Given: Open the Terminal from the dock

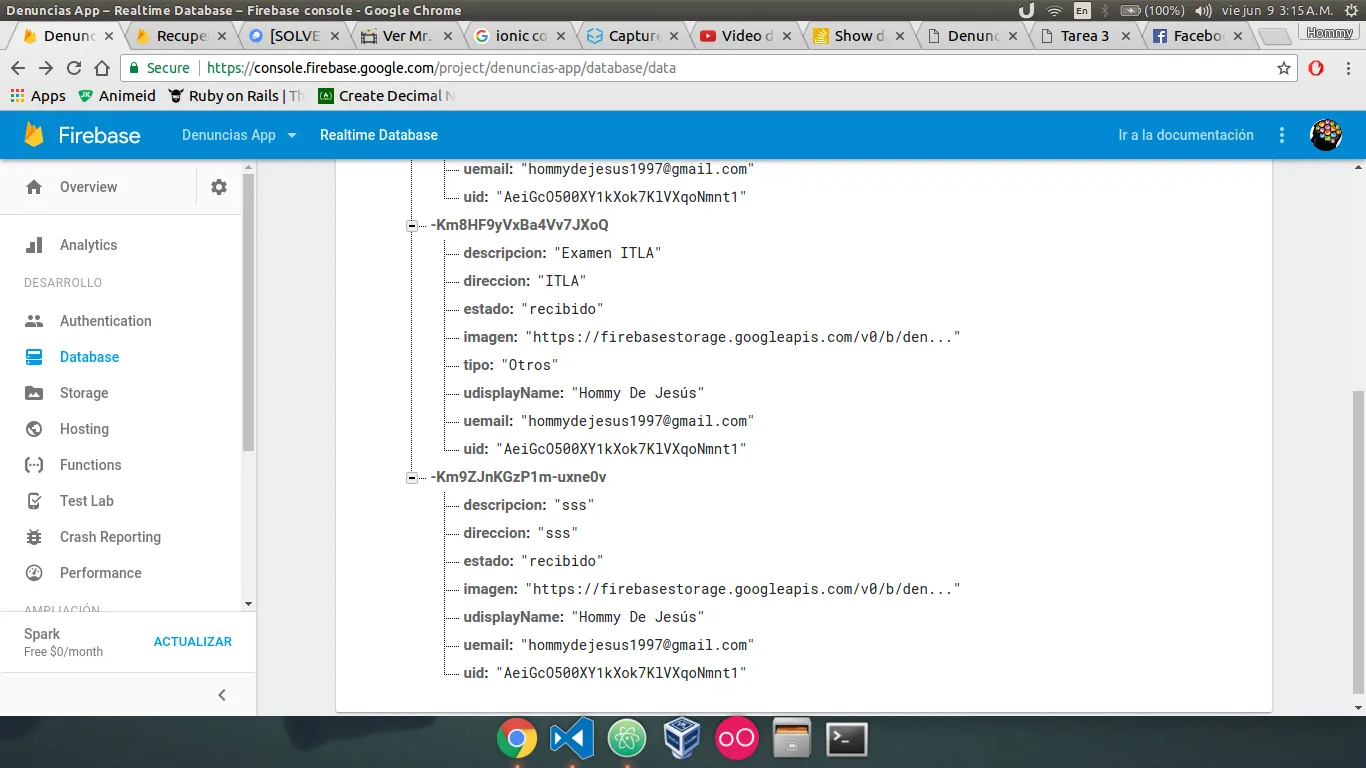Looking at the screenshot, I should tap(847, 740).
